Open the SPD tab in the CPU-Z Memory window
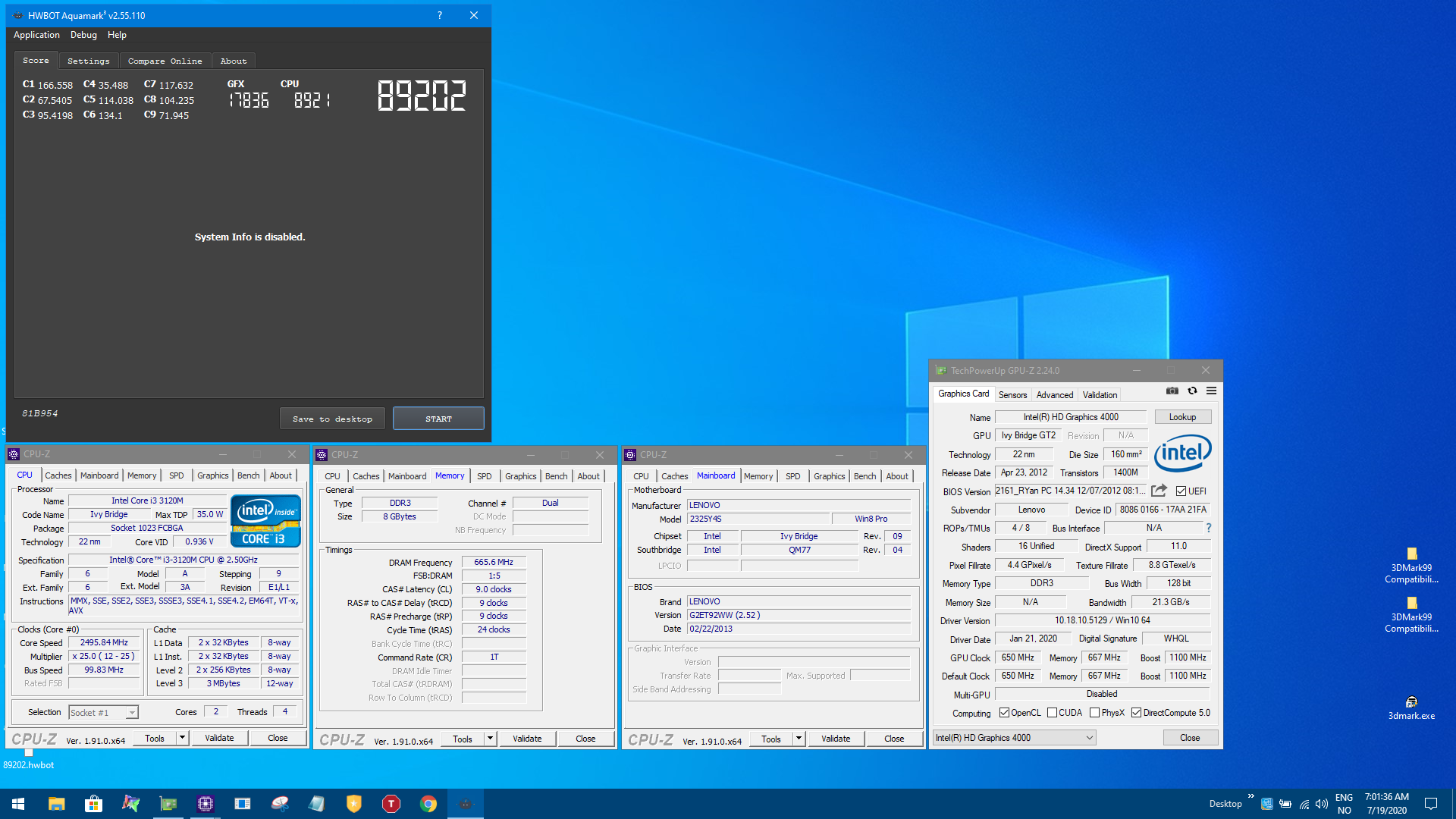The width and height of the screenshot is (1456, 819). [x=485, y=476]
